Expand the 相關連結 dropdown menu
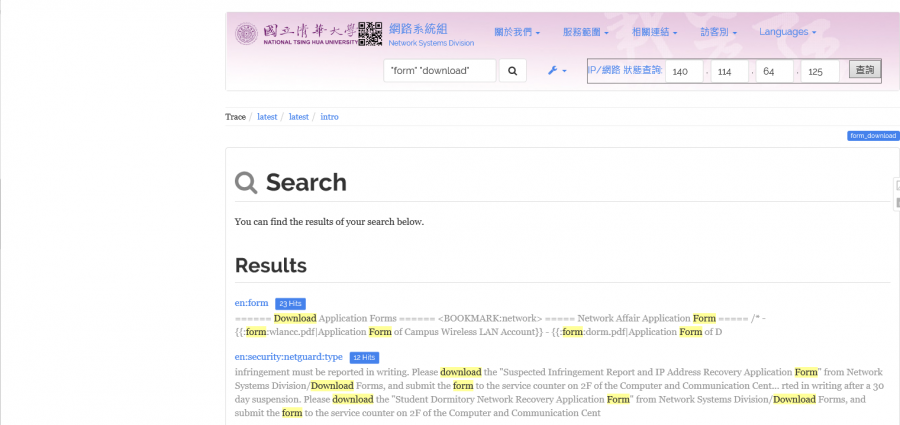The width and height of the screenshot is (900, 425). tap(654, 32)
